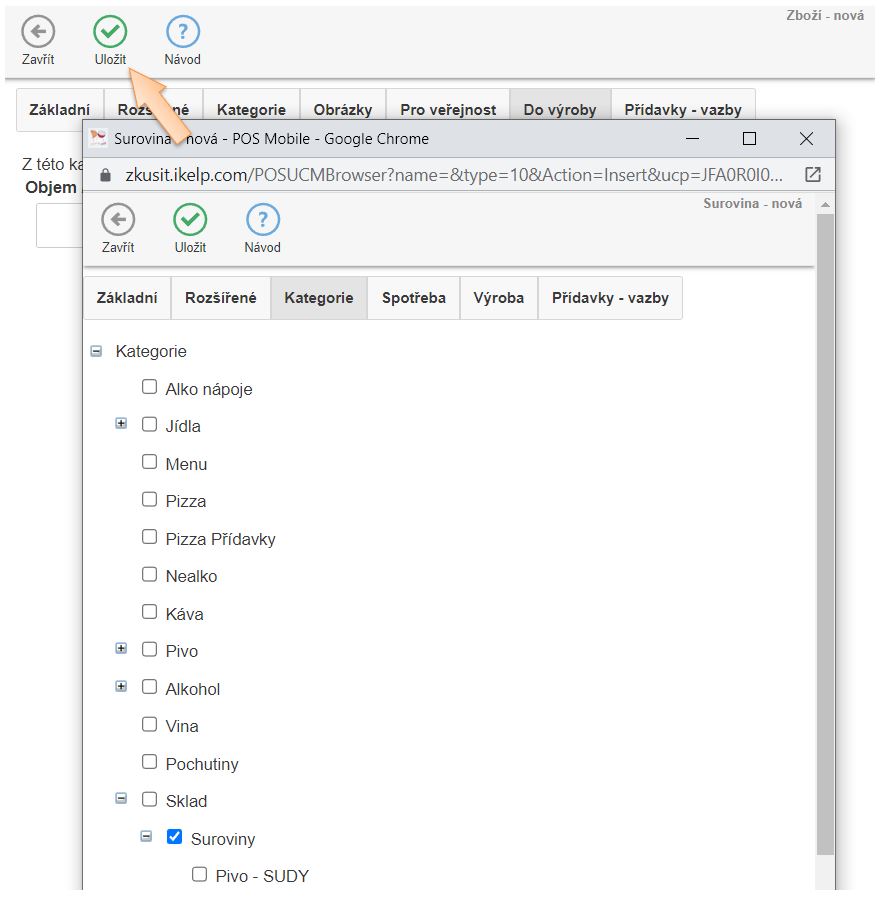Click the padlock site info icon

105,174
